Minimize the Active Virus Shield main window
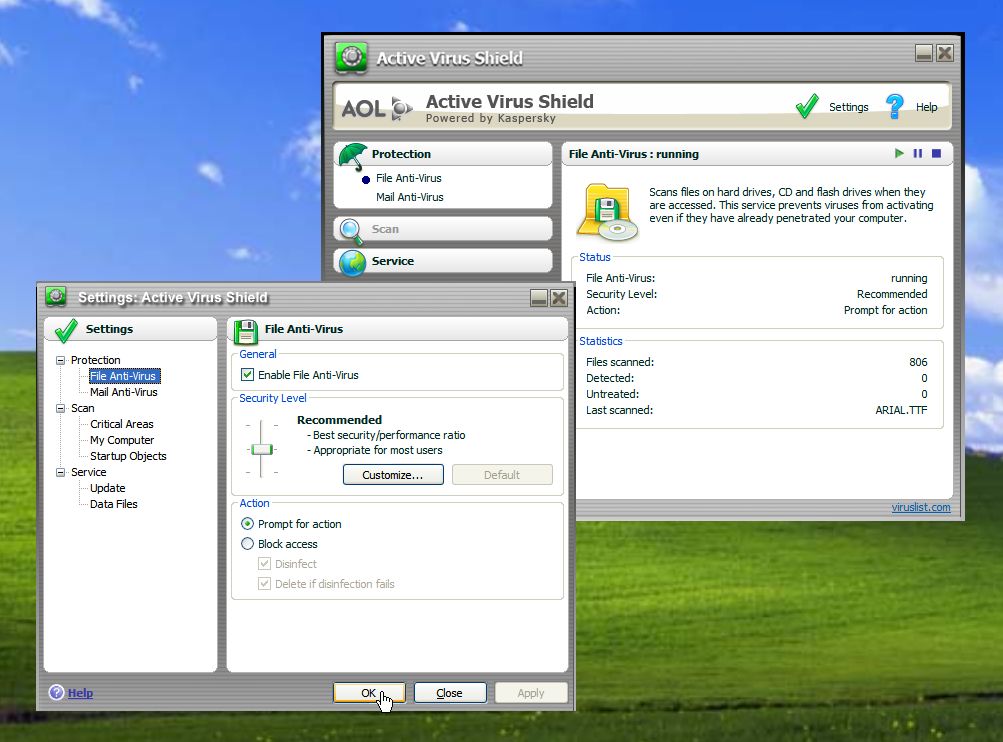Viewport: 1003px width, 742px height. [x=924, y=53]
